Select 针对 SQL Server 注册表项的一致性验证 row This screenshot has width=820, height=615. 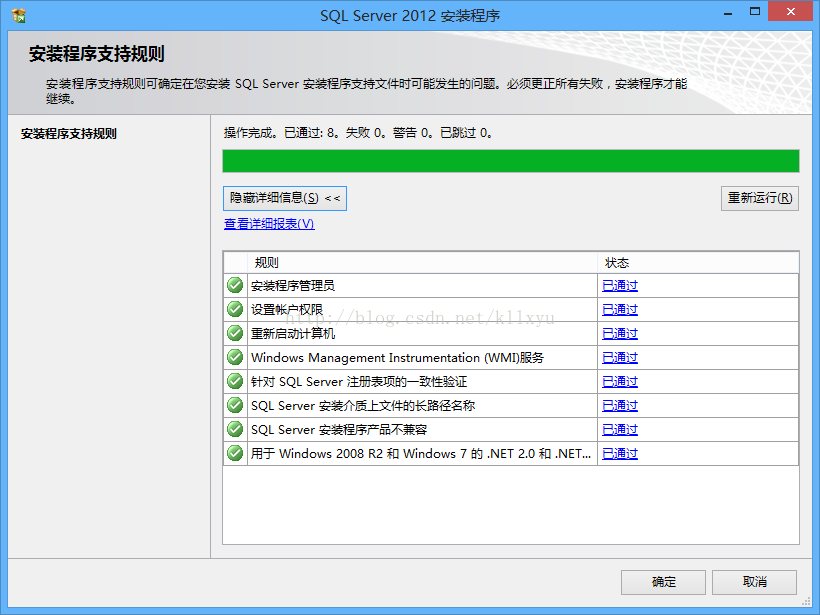(511, 382)
